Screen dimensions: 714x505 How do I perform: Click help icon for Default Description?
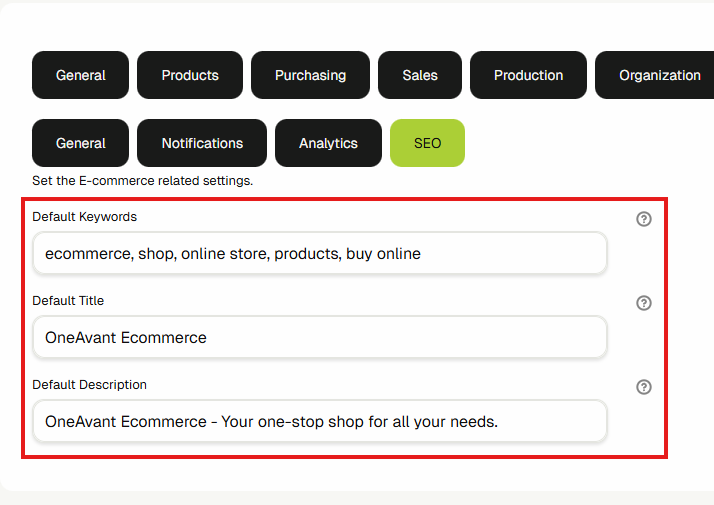(x=644, y=387)
